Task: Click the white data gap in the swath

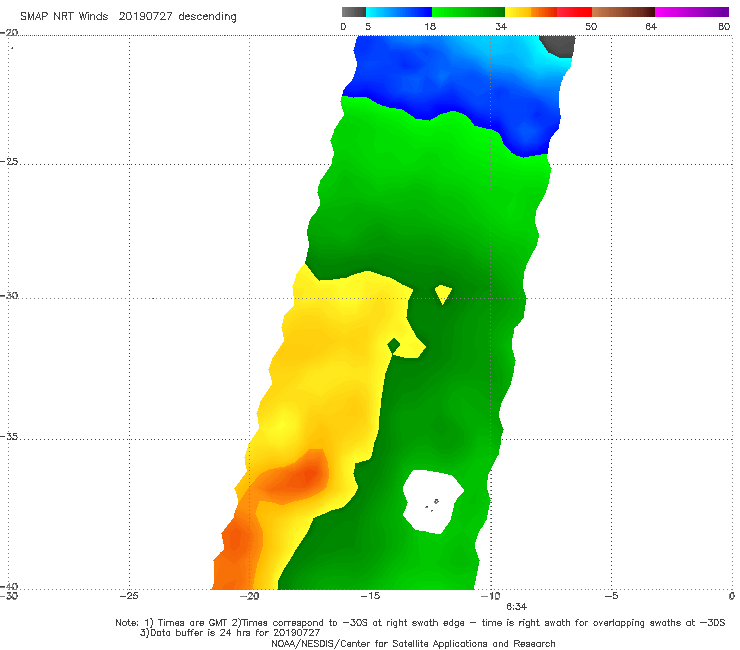Action: click(432, 501)
